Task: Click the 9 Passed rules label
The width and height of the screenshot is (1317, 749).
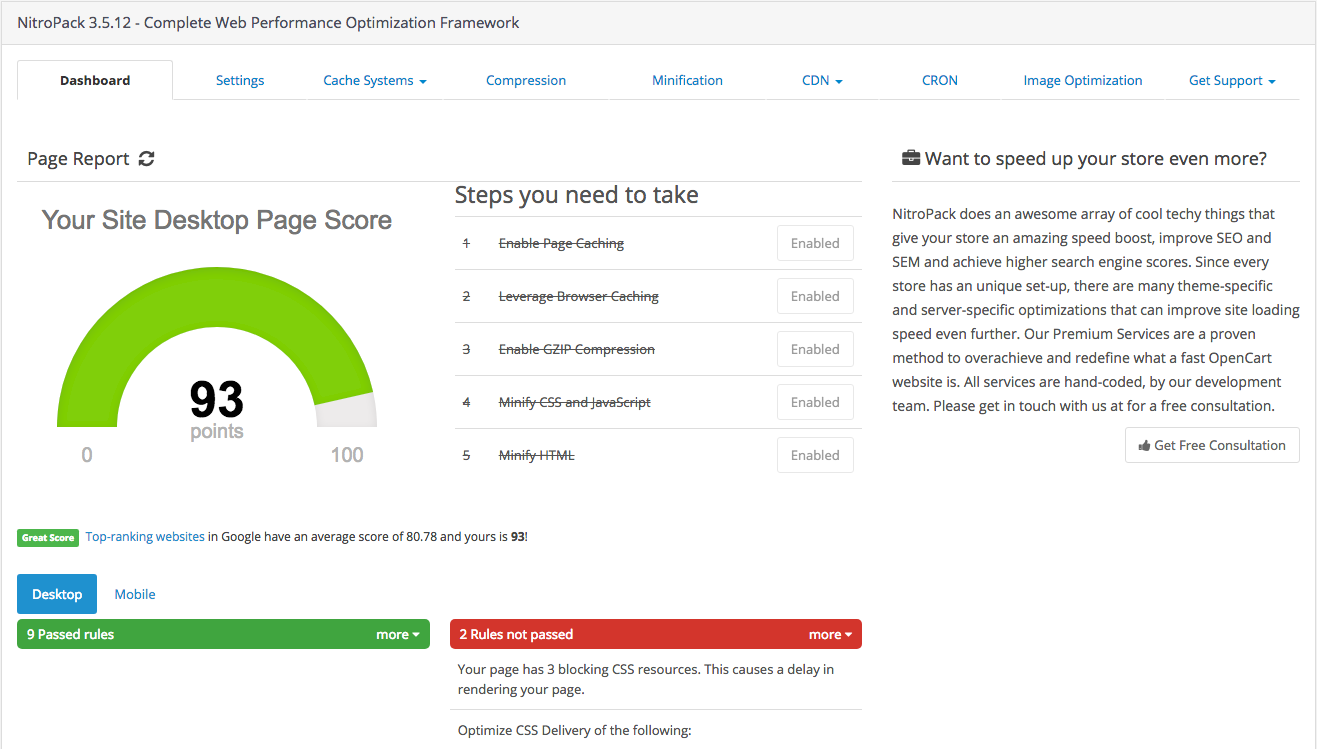Action: pyautogui.click(x=70, y=634)
